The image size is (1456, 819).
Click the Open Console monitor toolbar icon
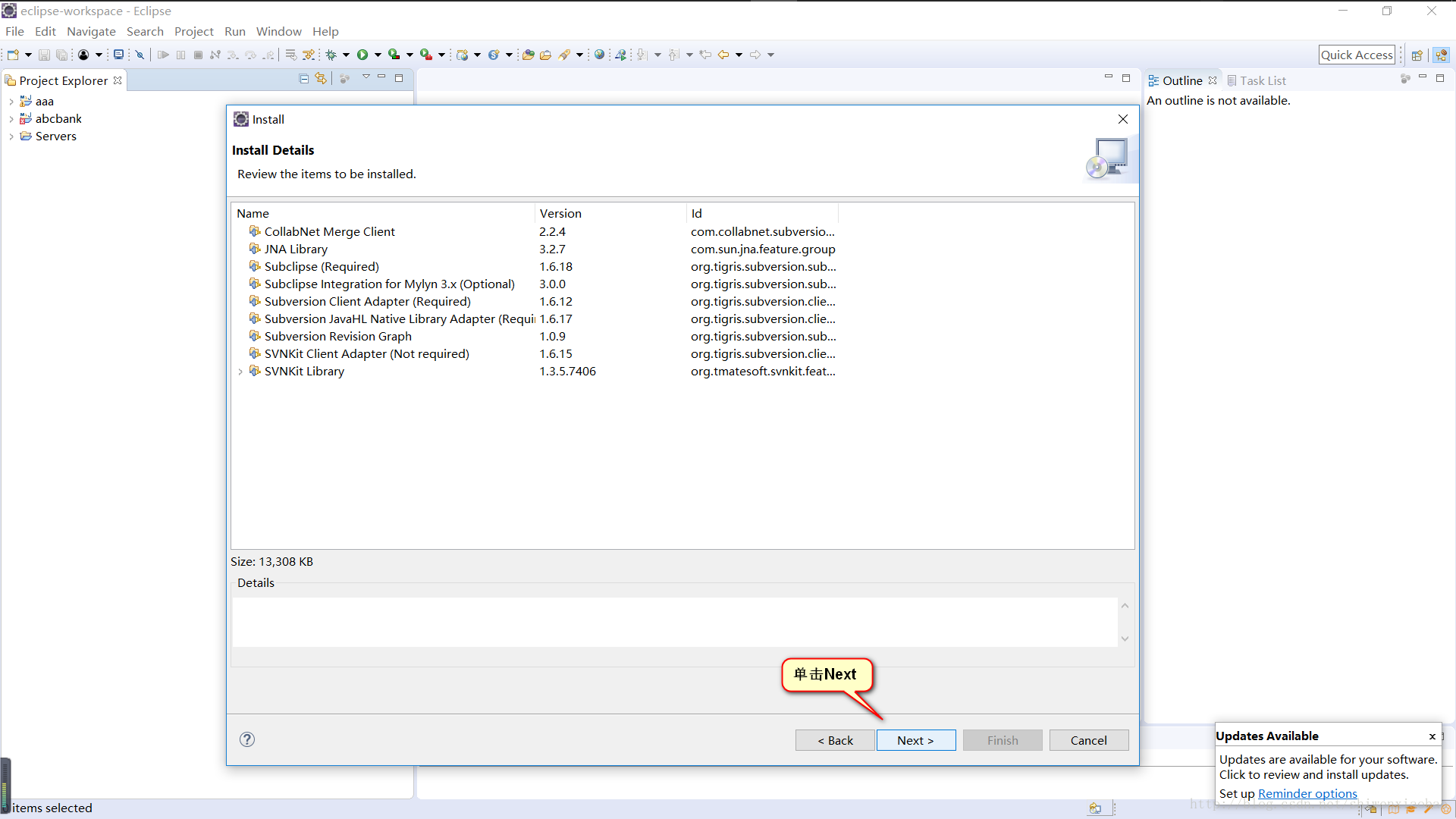pyautogui.click(x=118, y=55)
